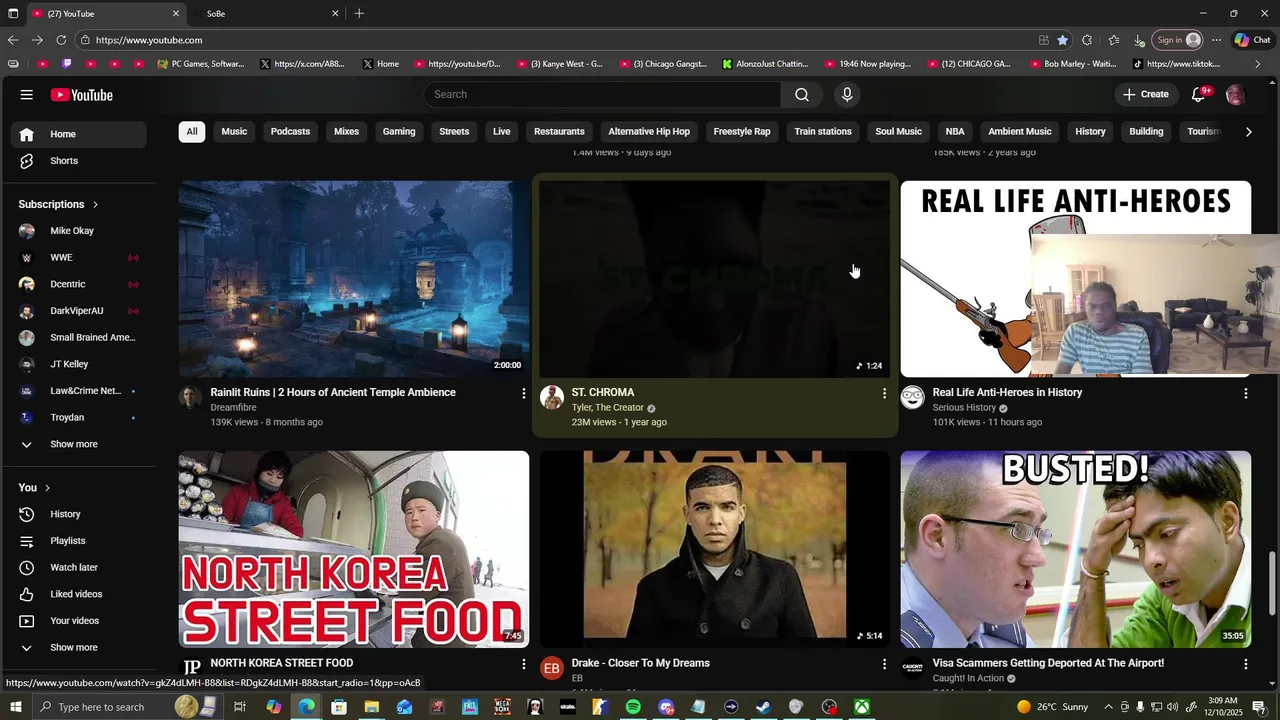Open the notifications bell
This screenshot has height=720, width=1280.
click(1198, 94)
